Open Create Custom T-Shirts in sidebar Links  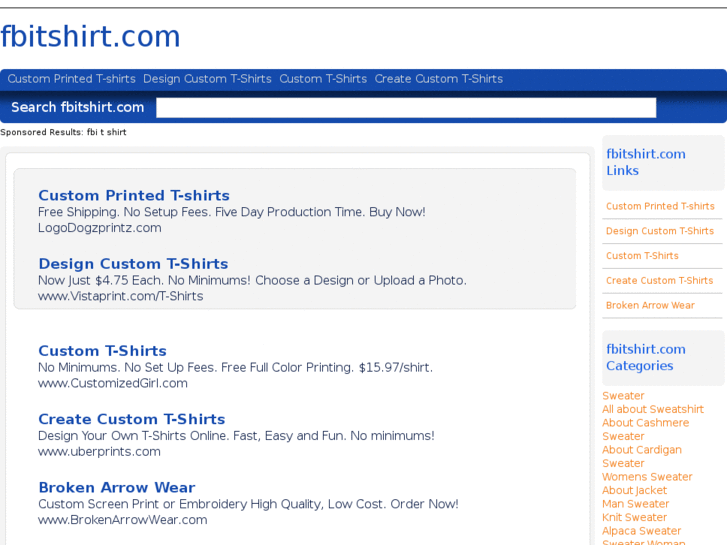click(659, 281)
